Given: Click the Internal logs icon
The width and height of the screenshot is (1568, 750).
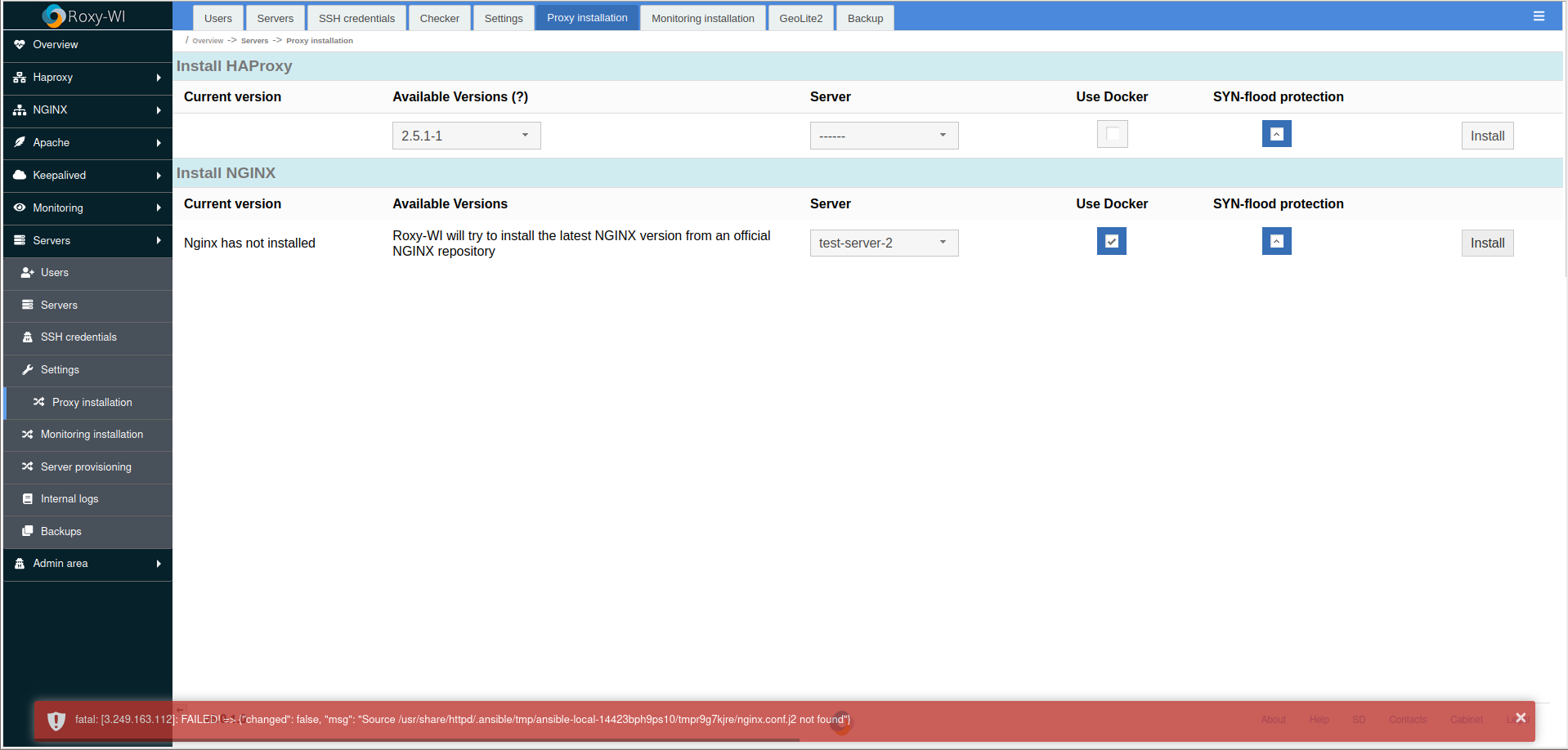Looking at the screenshot, I should click(x=27, y=498).
